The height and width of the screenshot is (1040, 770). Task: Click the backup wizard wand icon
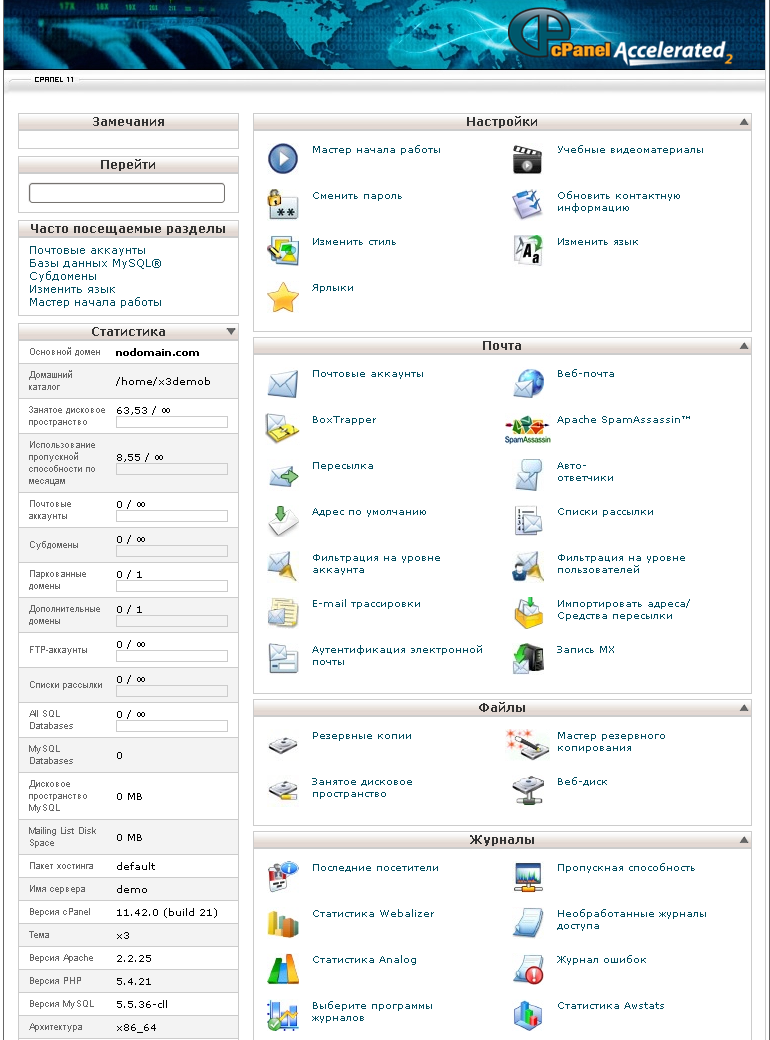tap(528, 745)
